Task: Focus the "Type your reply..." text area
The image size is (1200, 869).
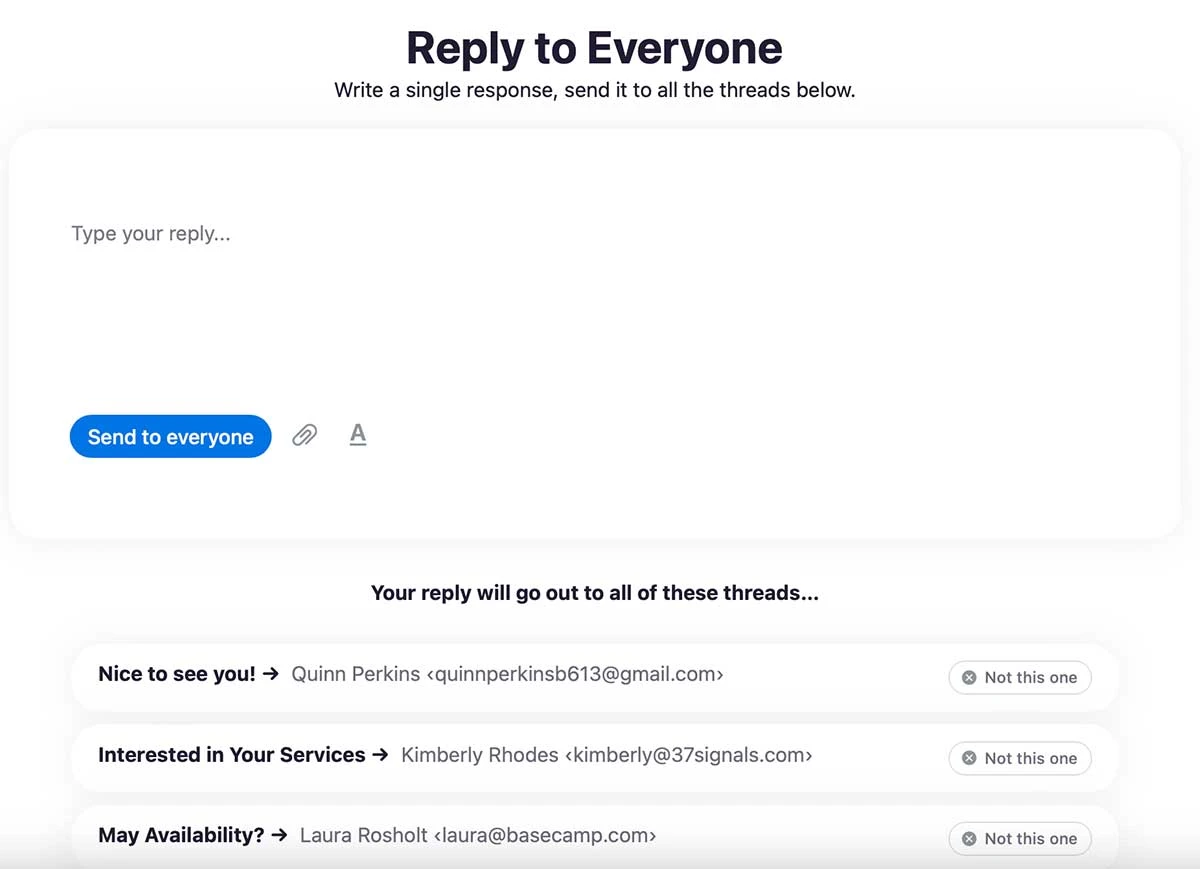Action: point(595,300)
